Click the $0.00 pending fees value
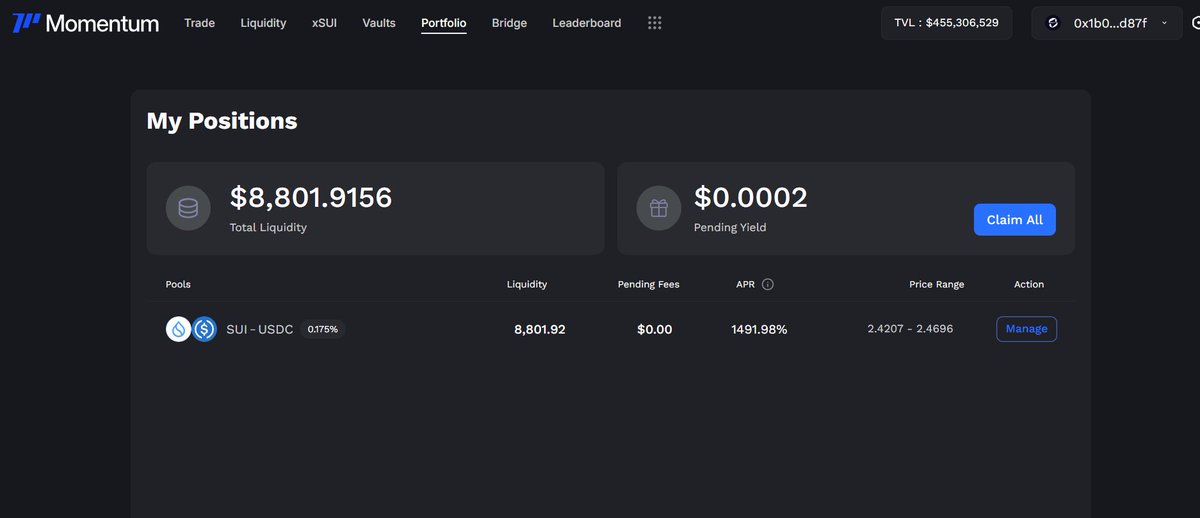1200x518 pixels. tap(654, 329)
